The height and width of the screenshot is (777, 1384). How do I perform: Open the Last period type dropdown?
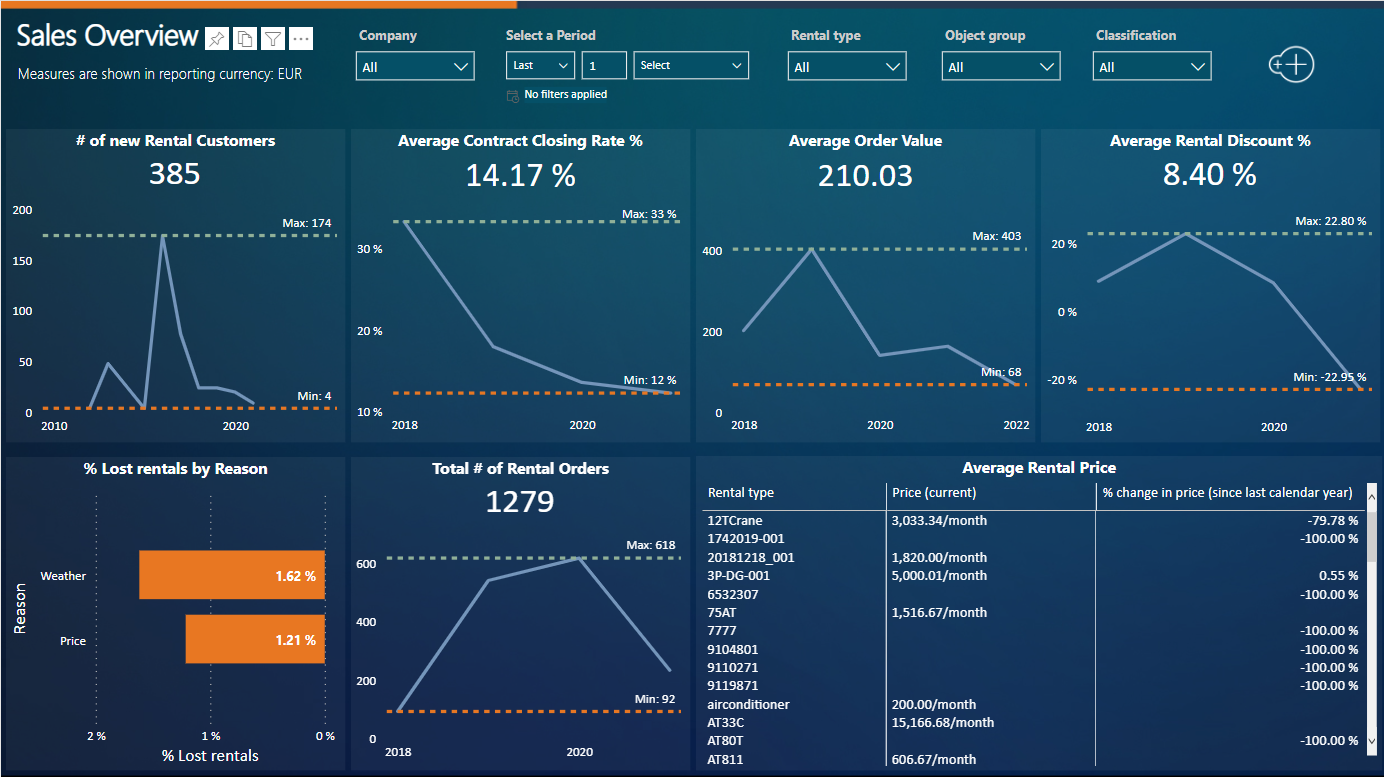(x=540, y=65)
